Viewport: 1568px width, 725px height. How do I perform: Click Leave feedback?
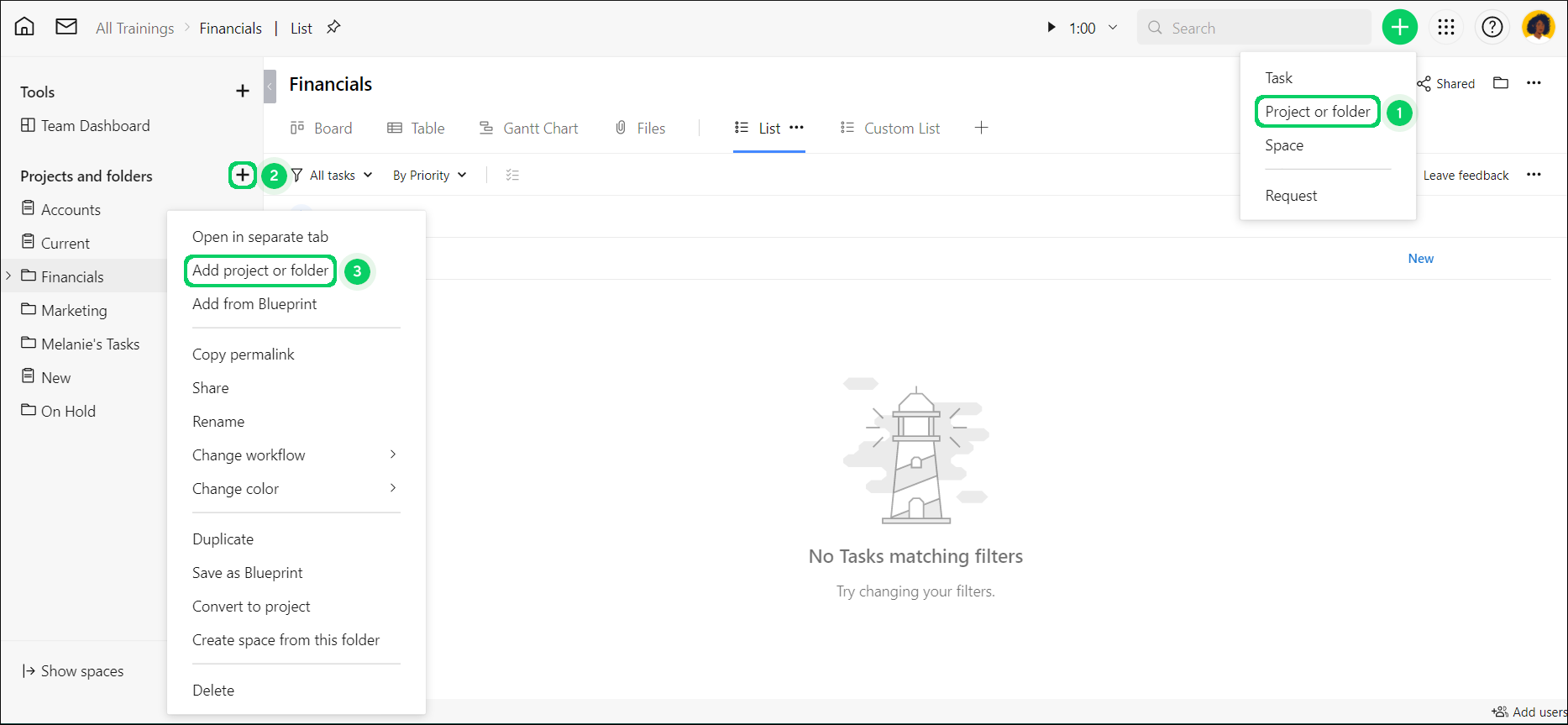coord(1466,175)
